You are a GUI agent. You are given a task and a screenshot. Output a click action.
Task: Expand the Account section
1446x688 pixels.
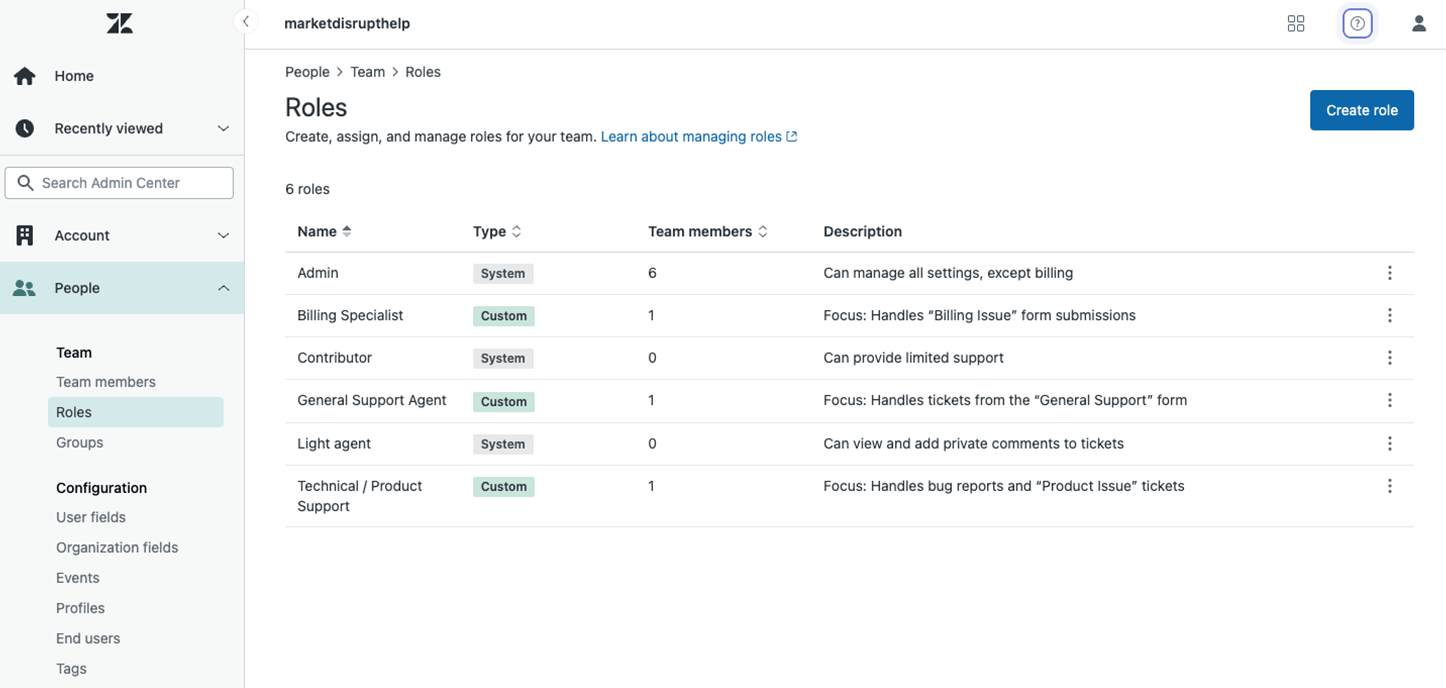[223, 236]
